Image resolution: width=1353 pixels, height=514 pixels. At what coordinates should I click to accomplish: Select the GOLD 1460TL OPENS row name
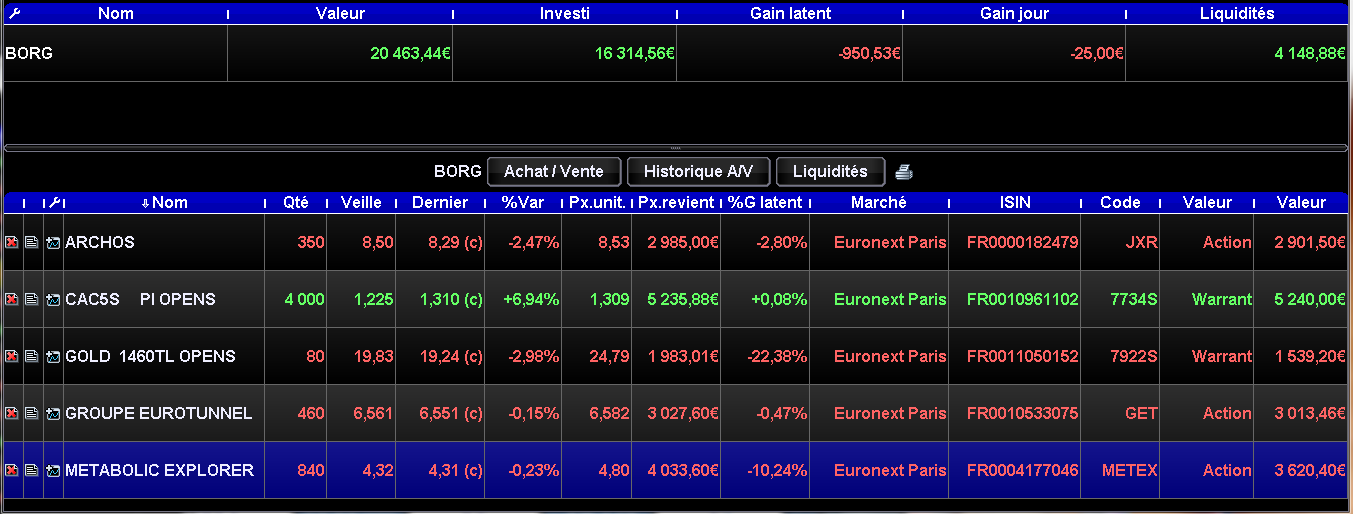click(x=150, y=357)
